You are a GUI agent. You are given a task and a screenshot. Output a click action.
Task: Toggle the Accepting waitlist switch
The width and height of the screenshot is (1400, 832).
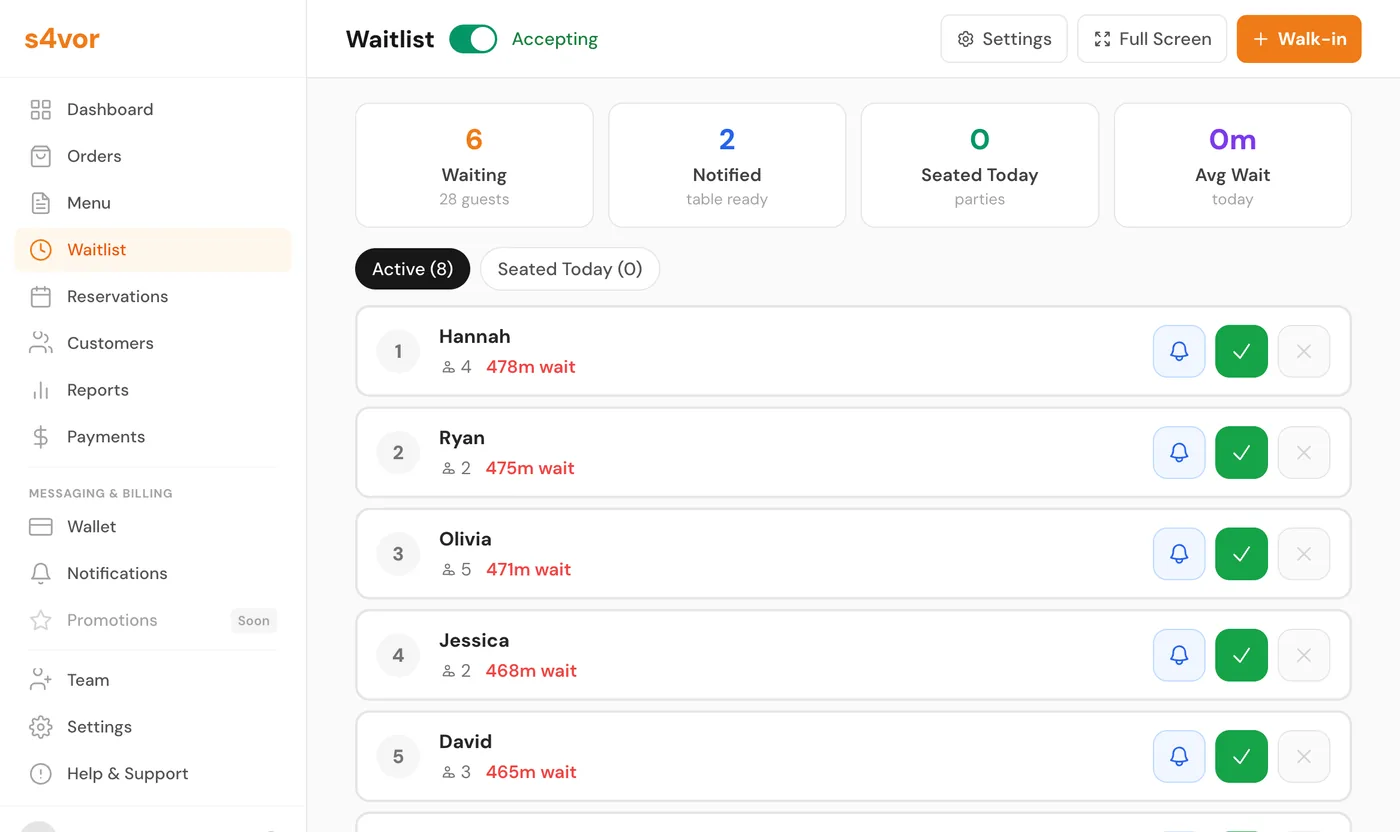[x=473, y=38]
